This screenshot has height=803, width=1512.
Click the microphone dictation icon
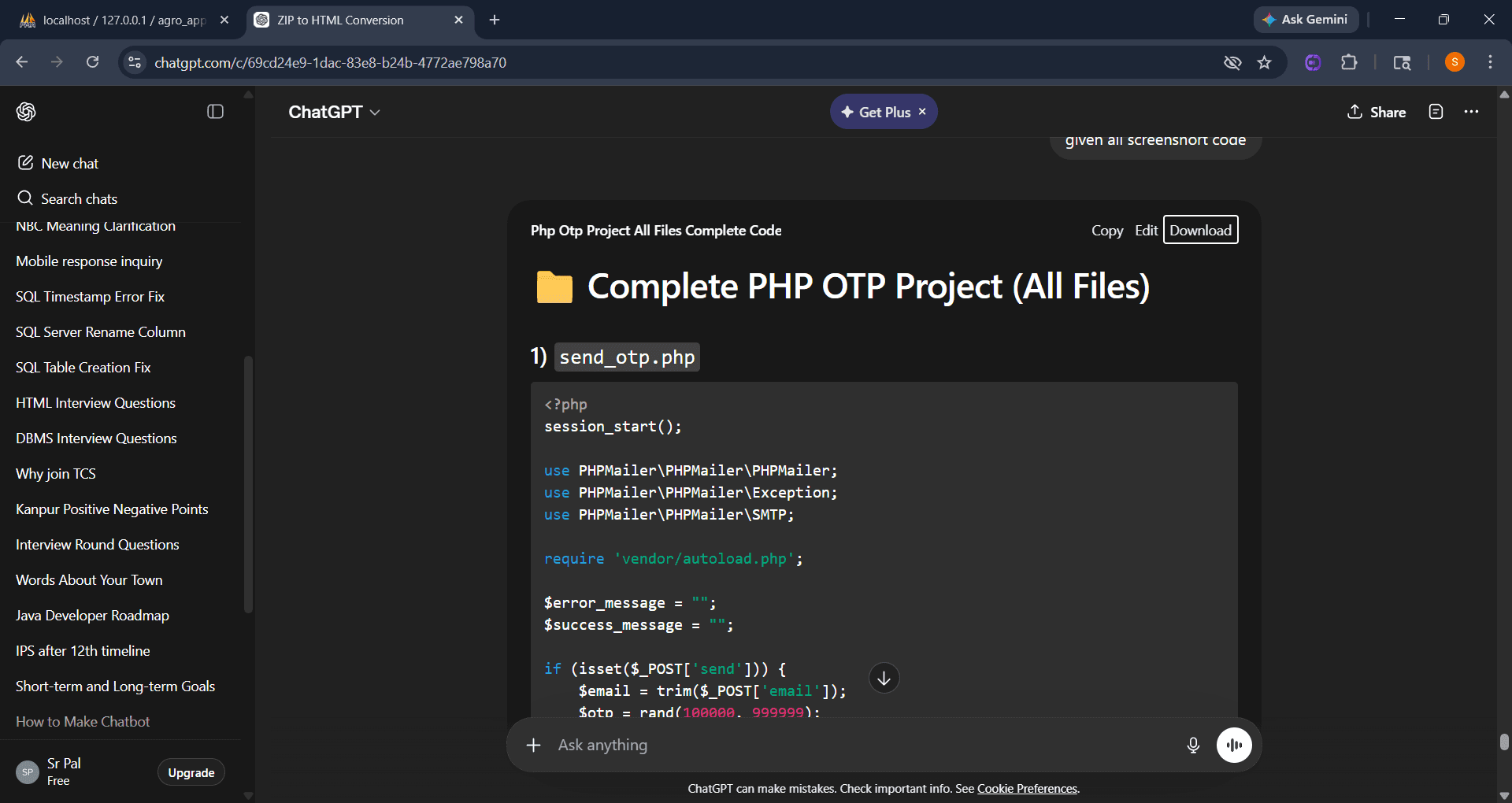(1193, 745)
